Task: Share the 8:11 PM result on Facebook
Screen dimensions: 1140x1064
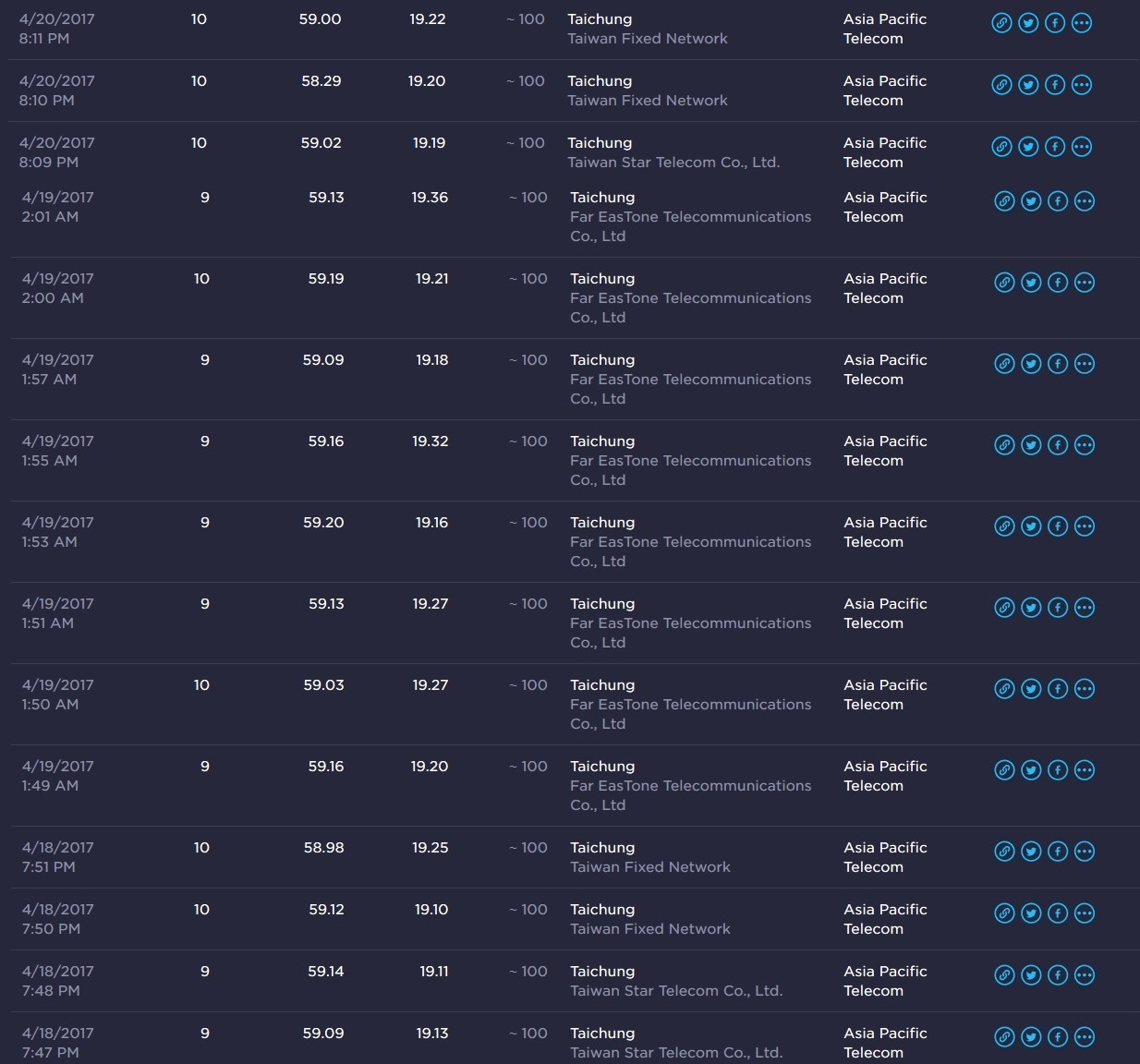Action: 1055,23
